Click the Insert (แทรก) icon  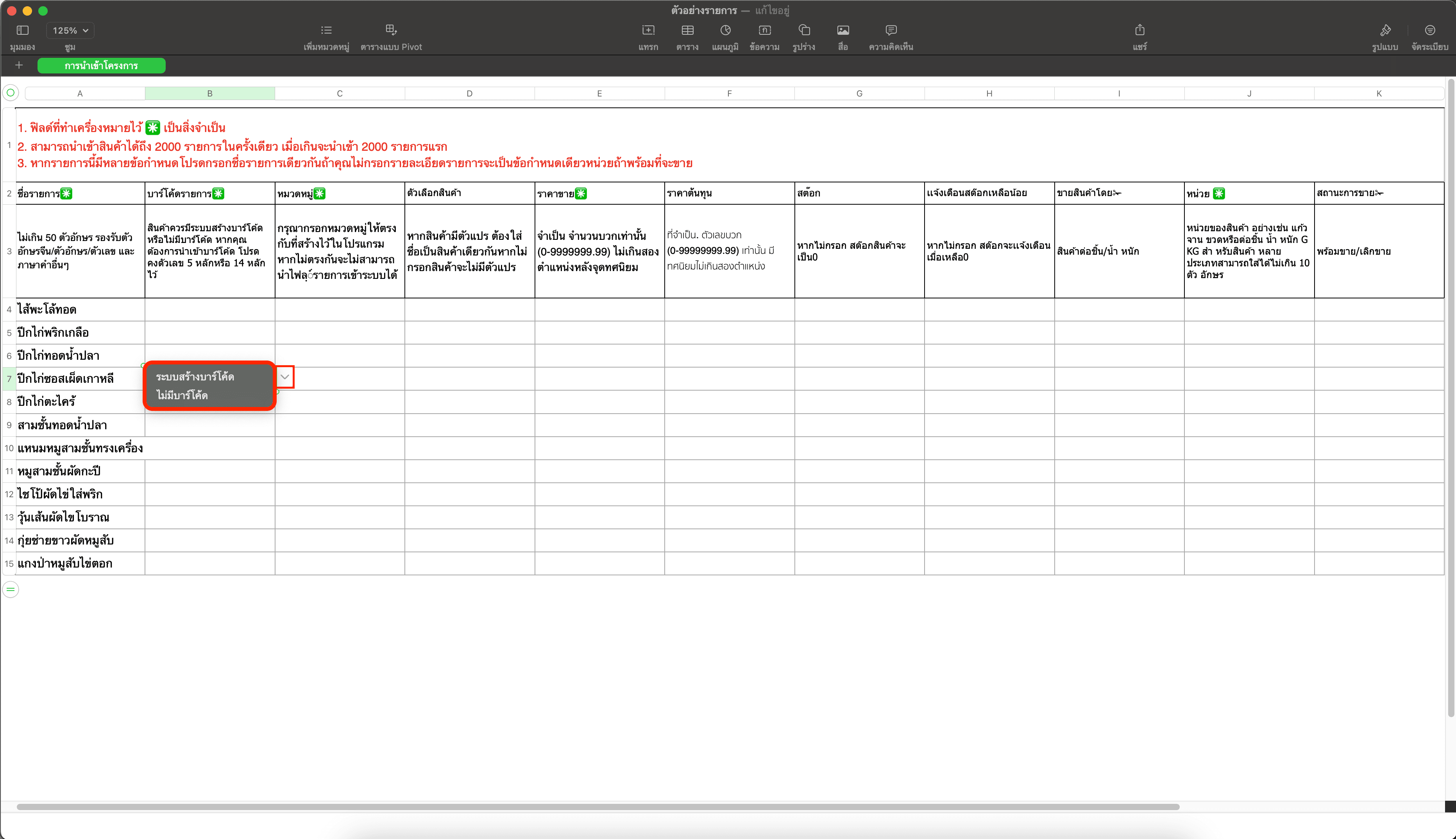[648, 30]
